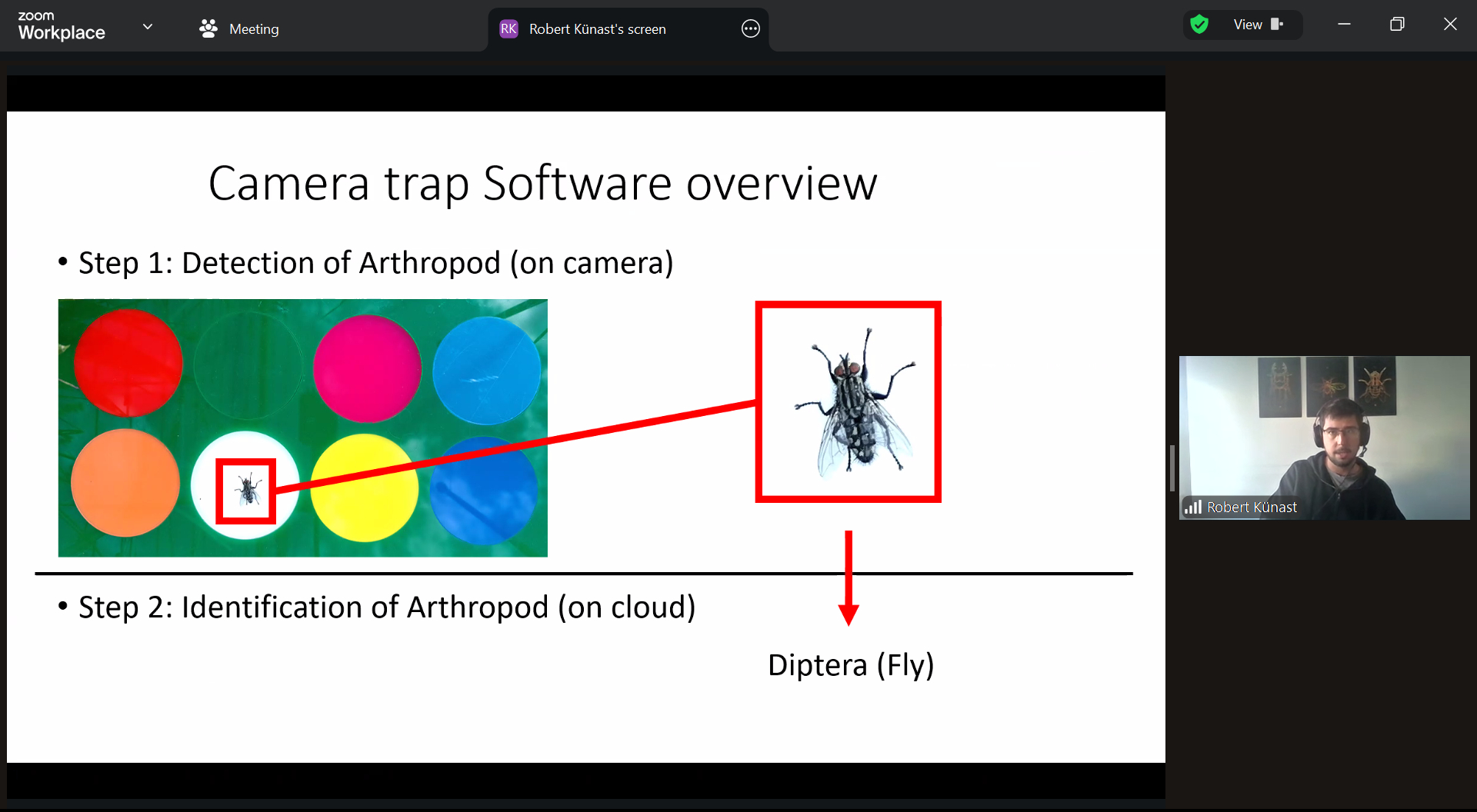Minimize the Zoom window
This screenshot has height=812, width=1477.
tap(1344, 25)
